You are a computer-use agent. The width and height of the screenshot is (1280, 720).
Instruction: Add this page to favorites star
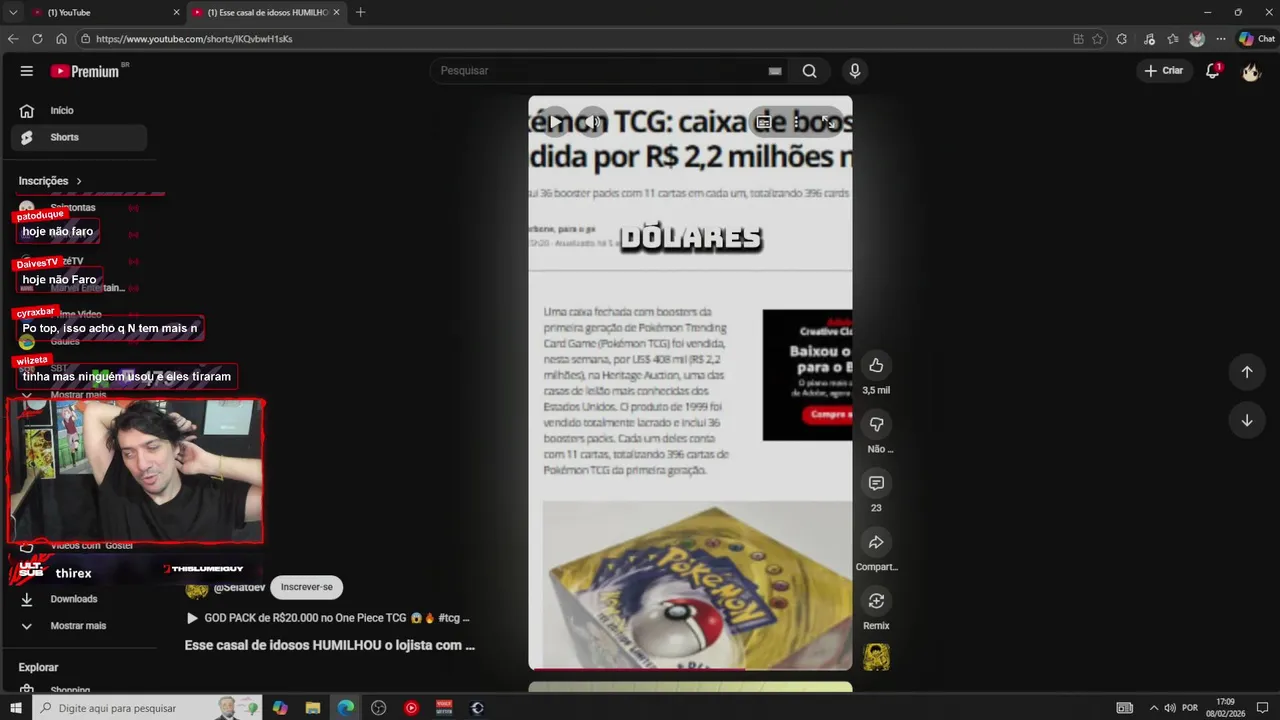click(1097, 39)
